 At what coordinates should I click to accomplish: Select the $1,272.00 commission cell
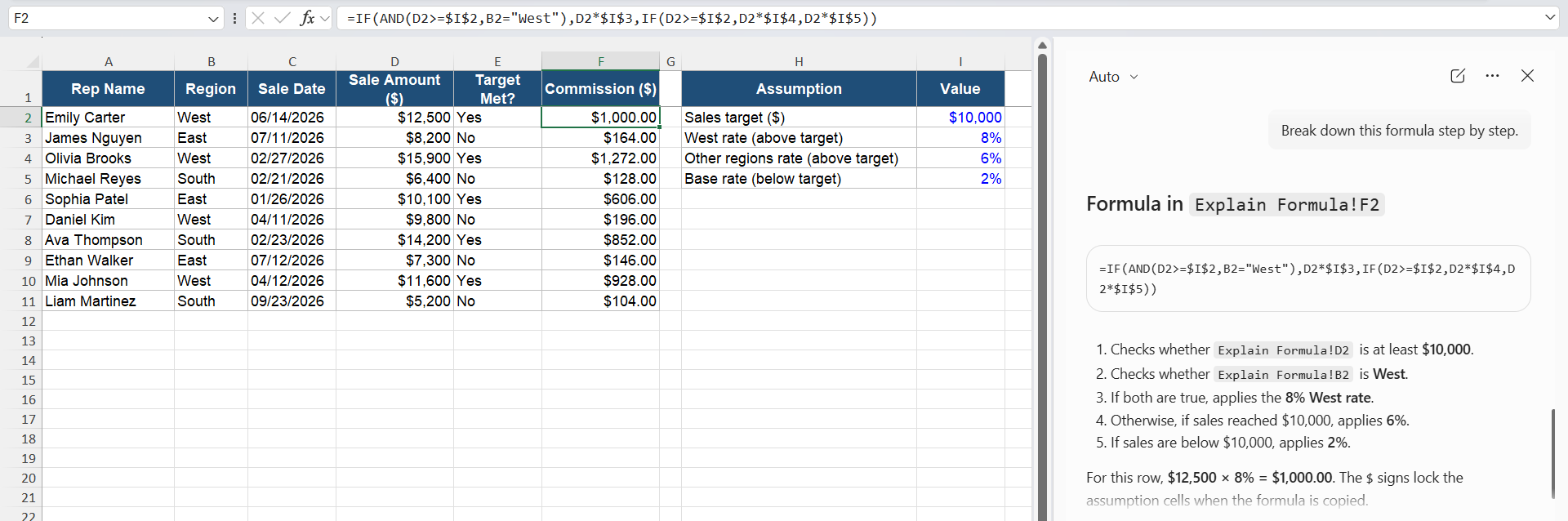click(600, 158)
